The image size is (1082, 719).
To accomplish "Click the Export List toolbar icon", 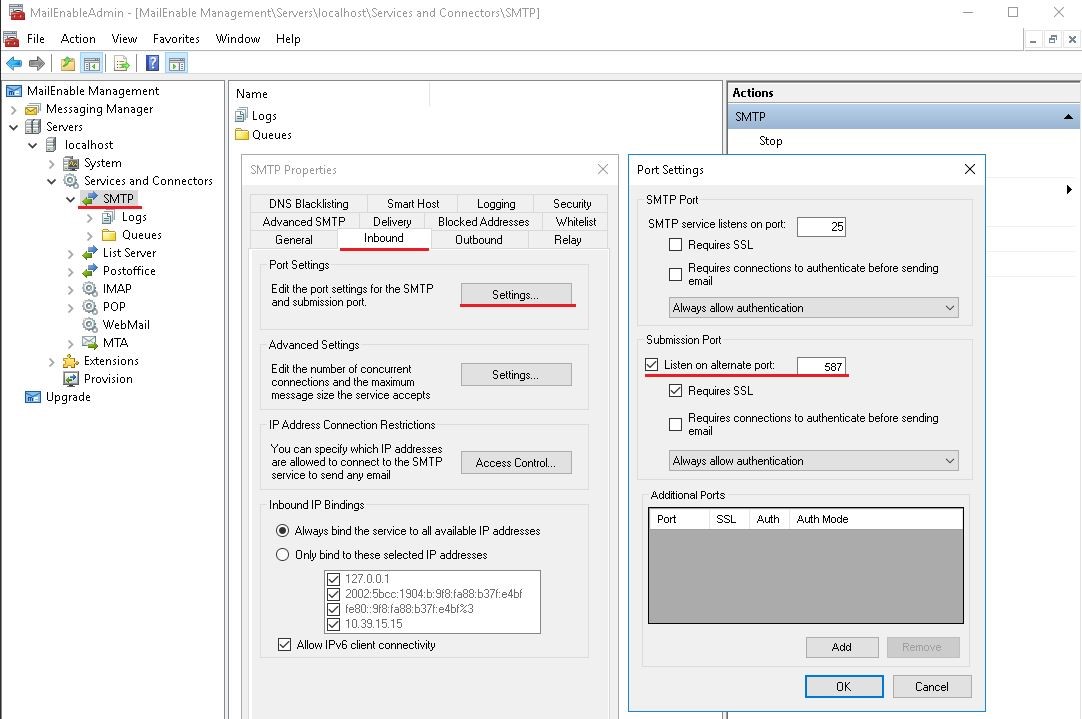I will [122, 62].
